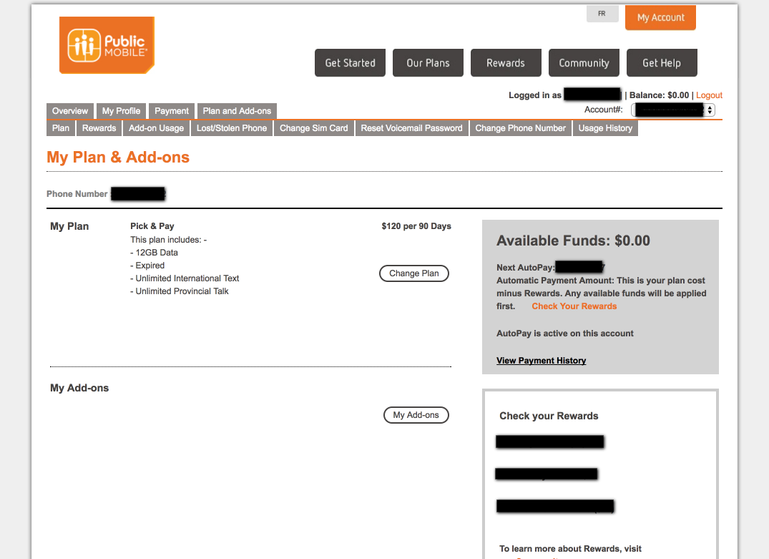Open the Rewards sub-tab

pos(99,128)
